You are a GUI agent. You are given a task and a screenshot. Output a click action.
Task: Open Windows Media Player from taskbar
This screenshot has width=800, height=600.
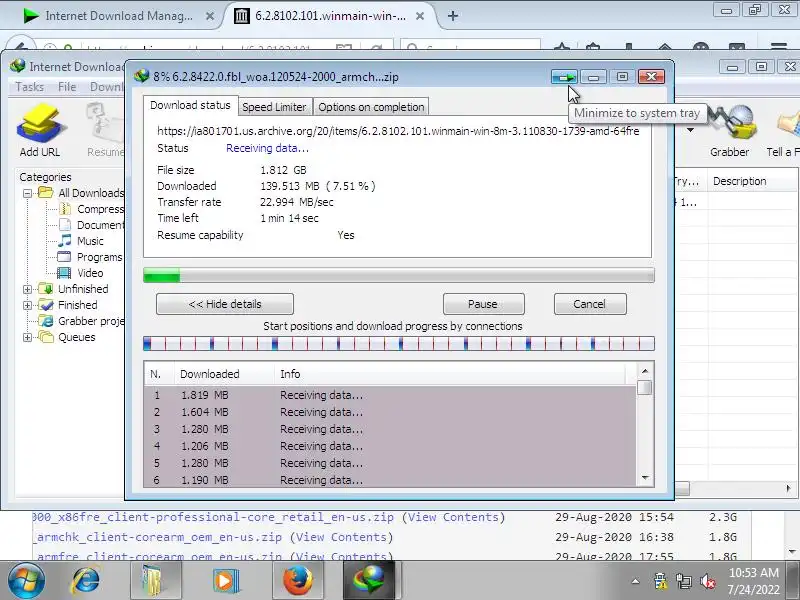pos(226,581)
